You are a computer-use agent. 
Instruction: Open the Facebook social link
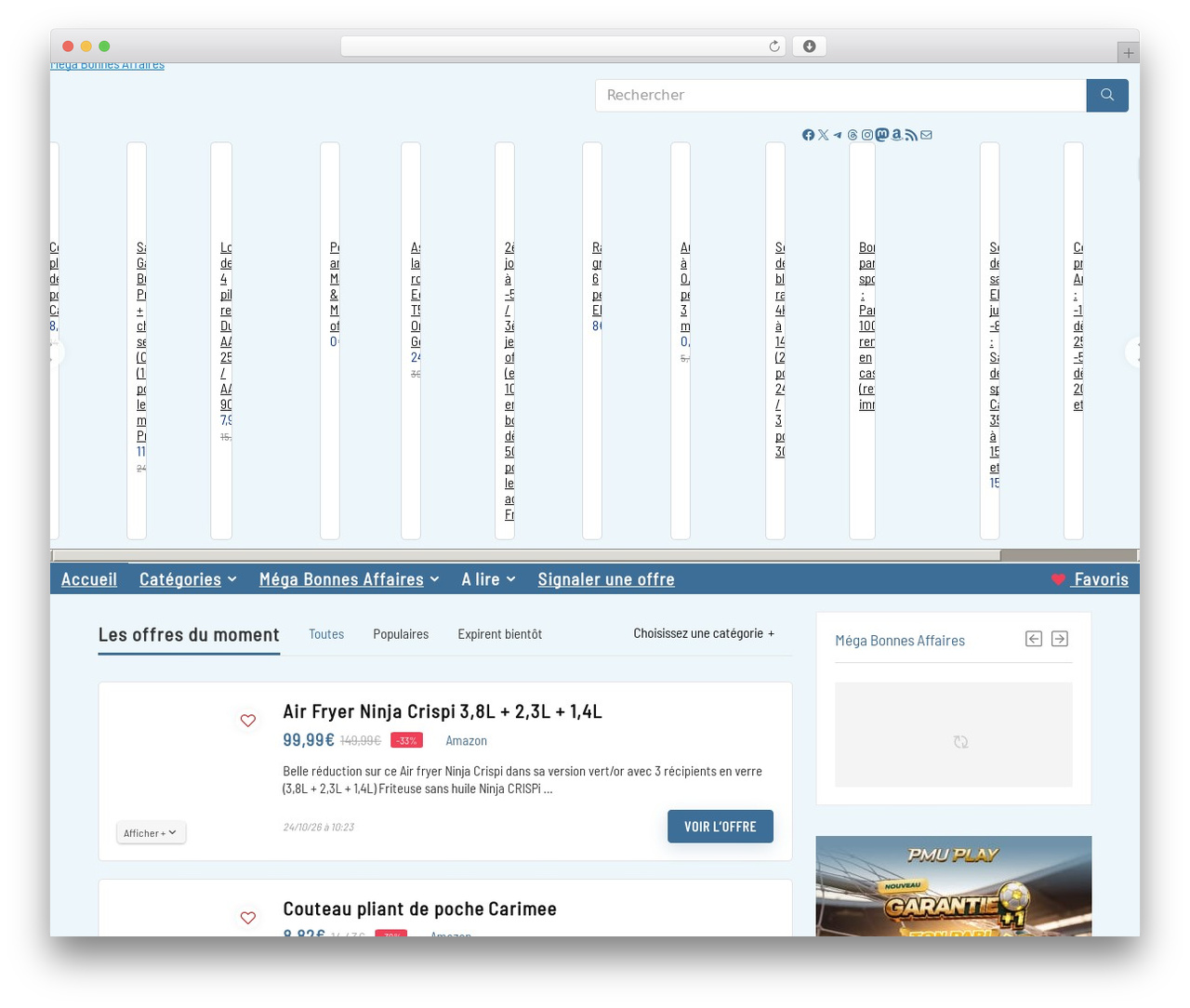click(808, 135)
